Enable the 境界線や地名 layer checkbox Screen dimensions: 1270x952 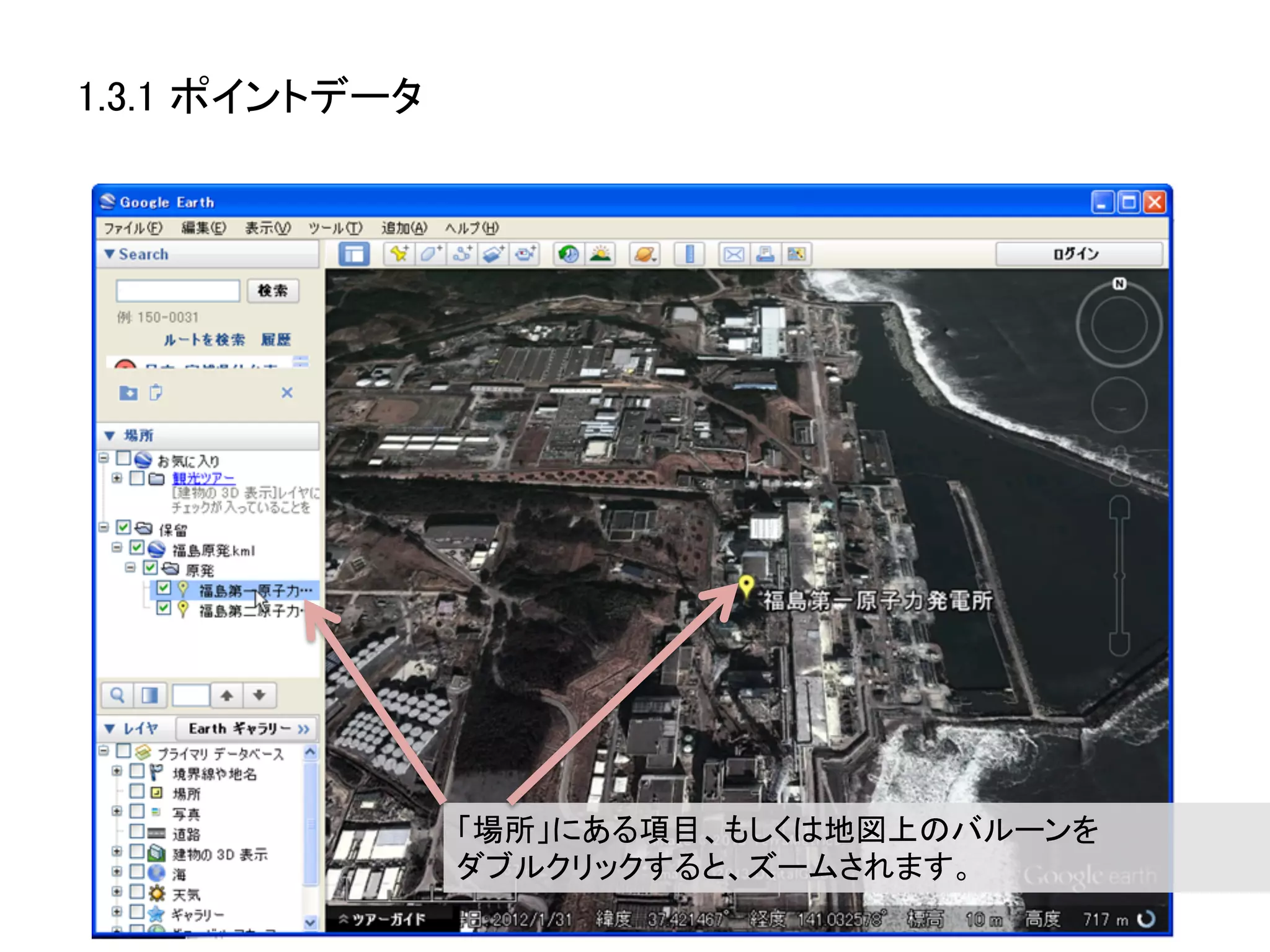coord(137,772)
